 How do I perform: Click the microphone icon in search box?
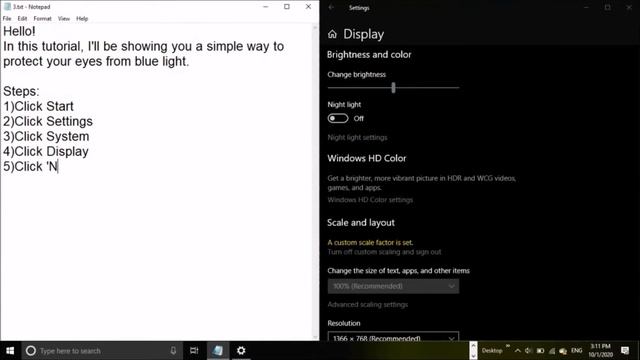[173, 351]
